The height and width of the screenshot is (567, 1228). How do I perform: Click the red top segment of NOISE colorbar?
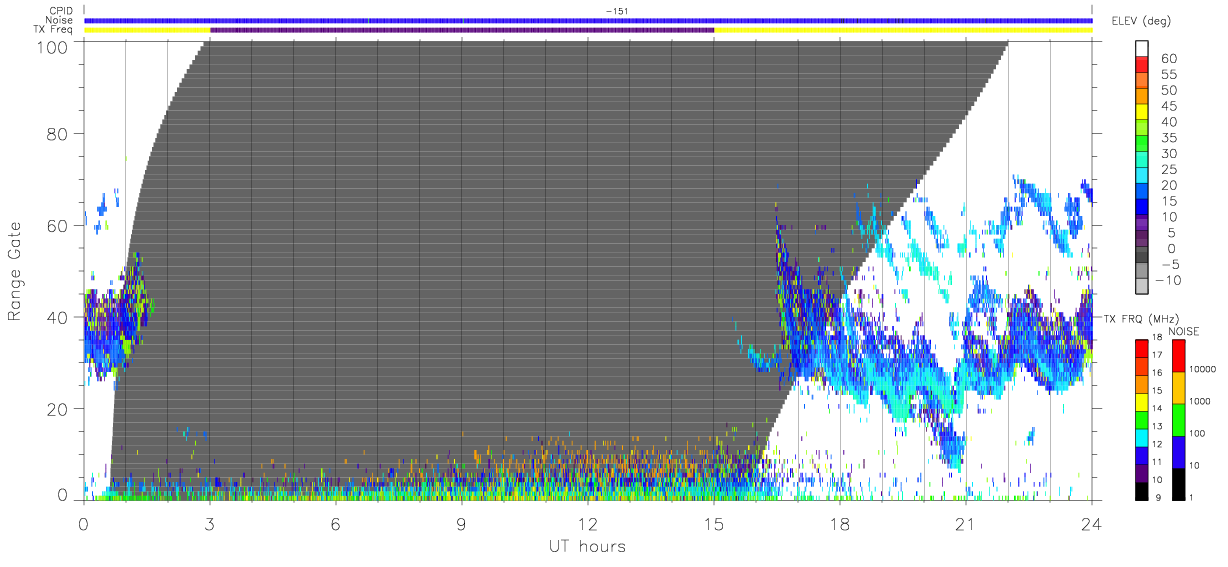(x=1179, y=355)
